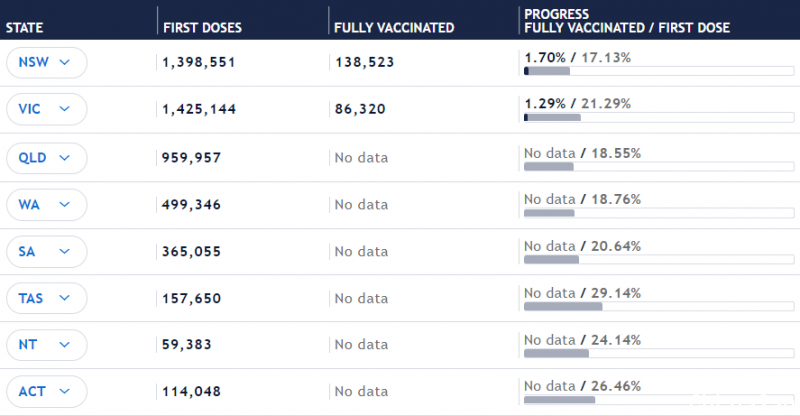Click the QLD progress bar at 18.55%
The height and width of the screenshot is (416, 800).
point(659,166)
